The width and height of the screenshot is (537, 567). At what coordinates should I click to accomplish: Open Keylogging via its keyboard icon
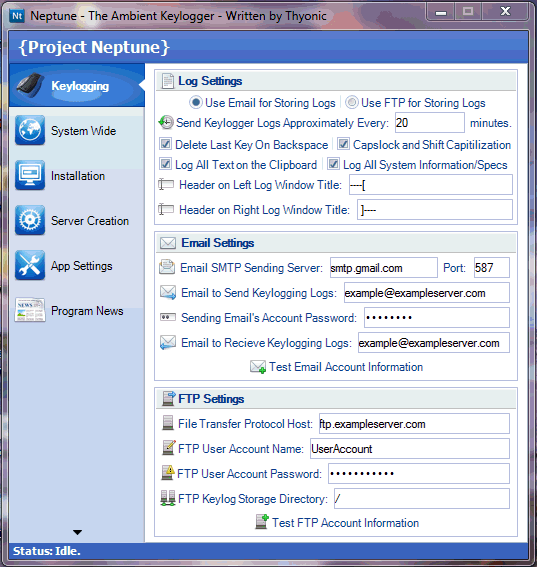coord(30,85)
